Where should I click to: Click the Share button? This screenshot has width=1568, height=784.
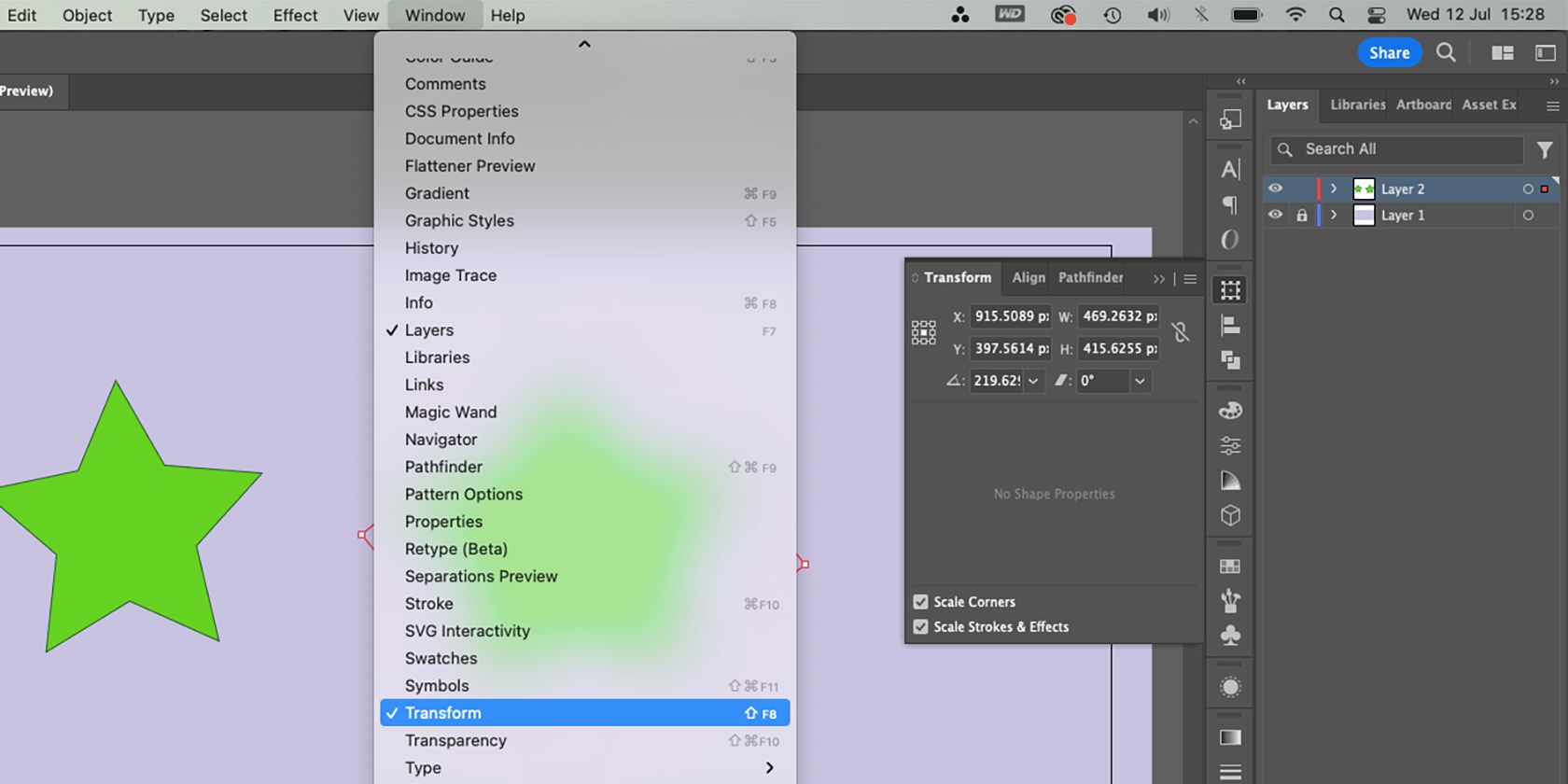click(x=1390, y=53)
